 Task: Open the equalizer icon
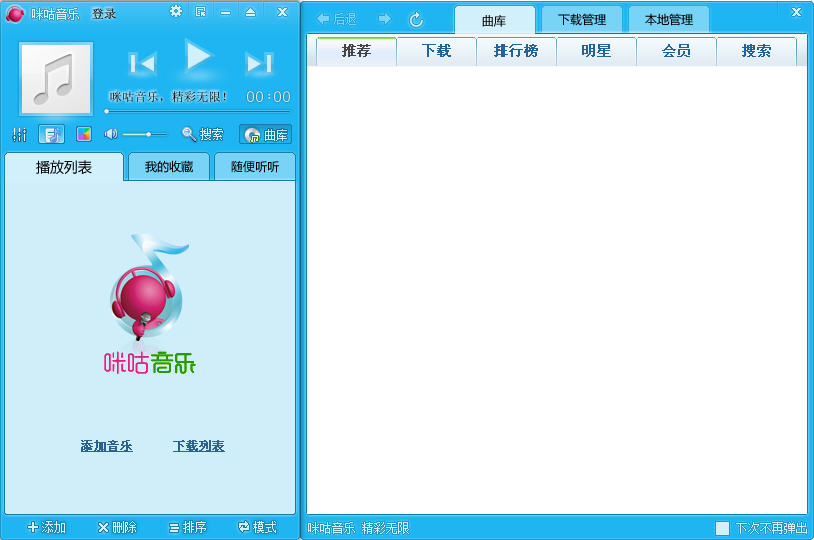20,134
